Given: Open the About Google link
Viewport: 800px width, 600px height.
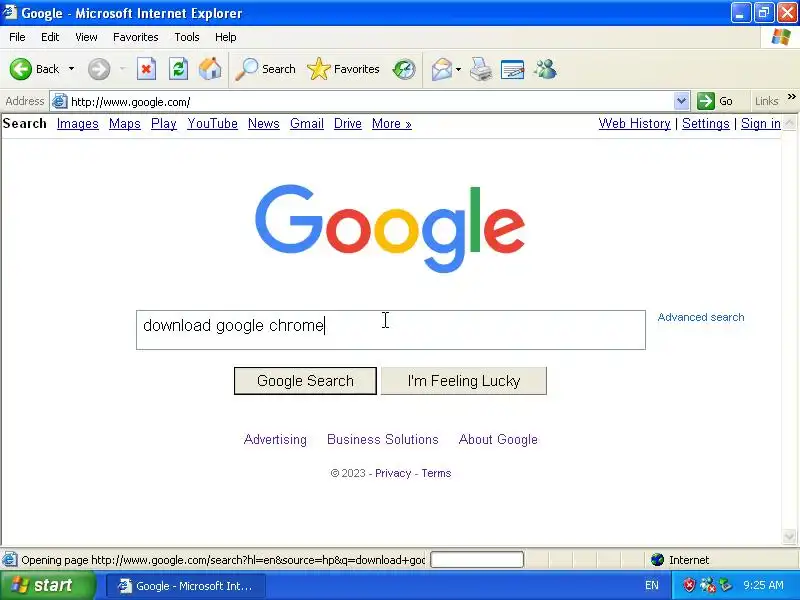Looking at the screenshot, I should click(x=498, y=439).
